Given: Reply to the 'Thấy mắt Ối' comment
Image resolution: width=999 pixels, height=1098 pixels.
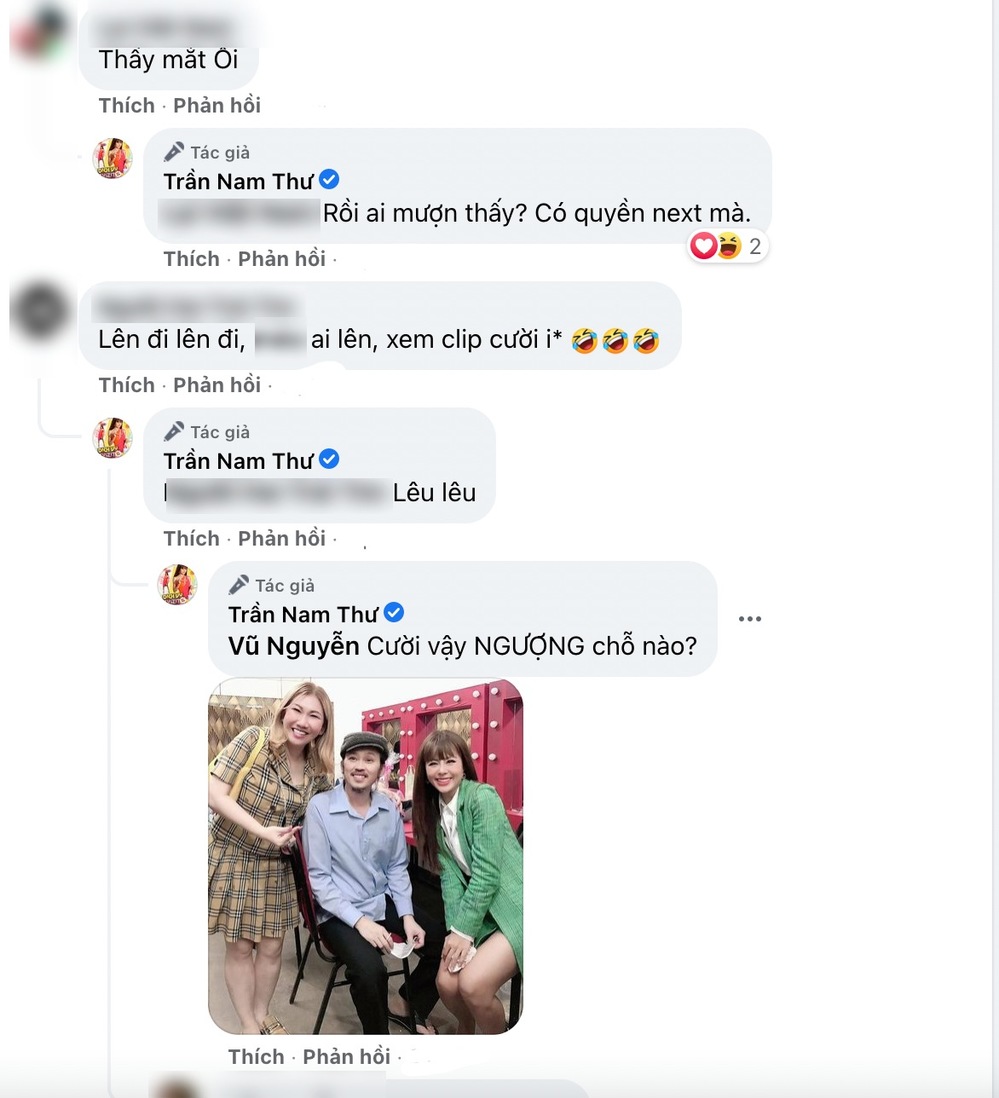Looking at the screenshot, I should pyautogui.click(x=217, y=106).
